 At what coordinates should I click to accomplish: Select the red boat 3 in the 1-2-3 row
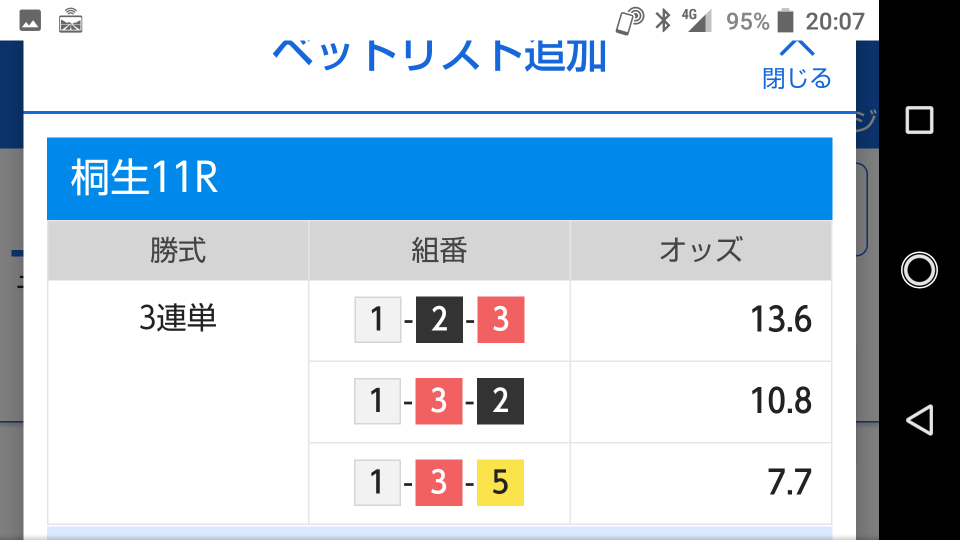(501, 320)
